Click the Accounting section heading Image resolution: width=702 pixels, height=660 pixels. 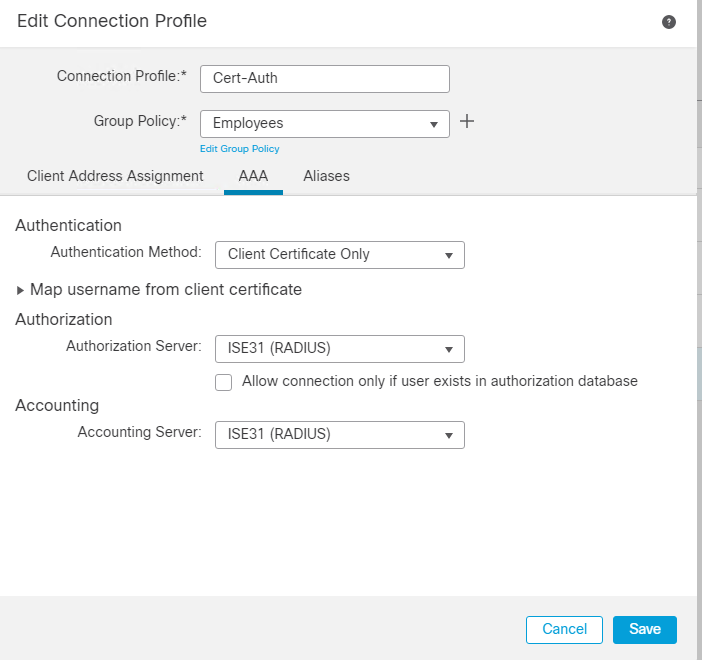click(57, 405)
